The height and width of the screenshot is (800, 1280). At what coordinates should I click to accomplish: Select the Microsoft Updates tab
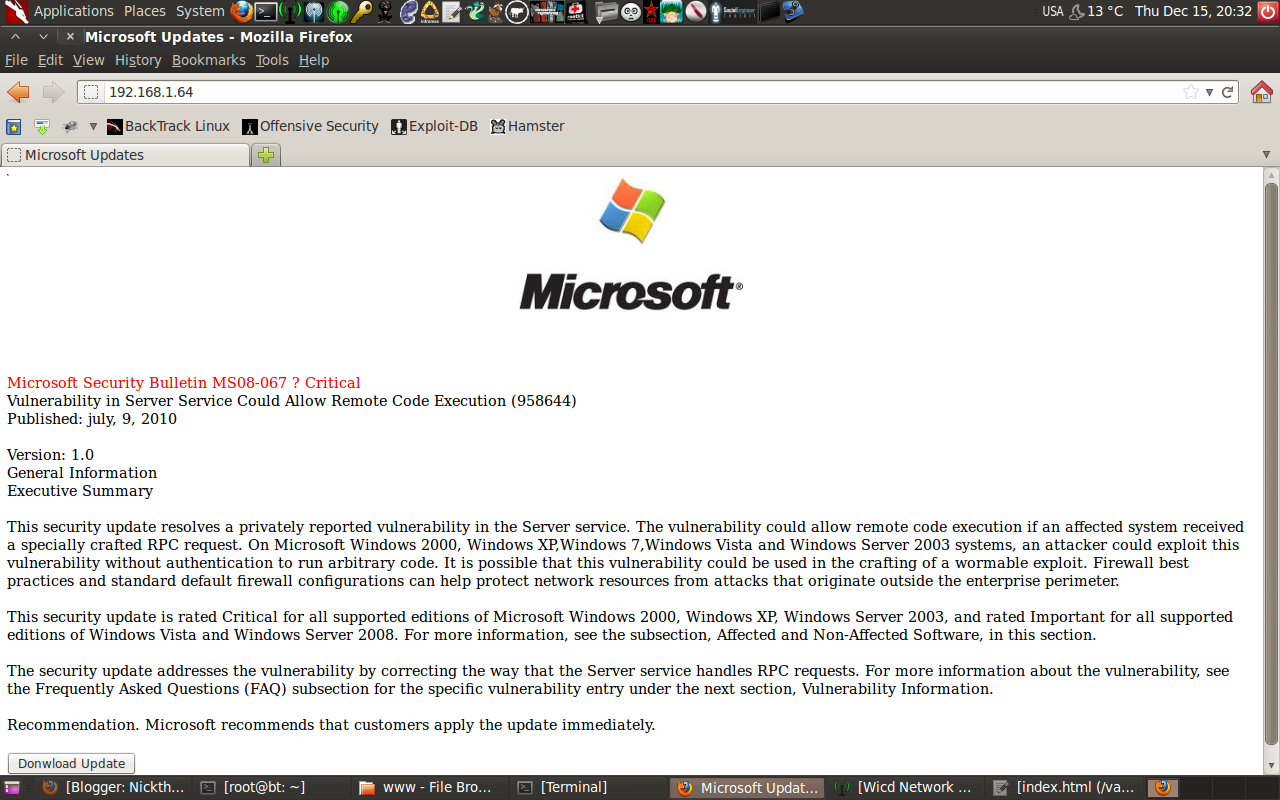(x=125, y=155)
